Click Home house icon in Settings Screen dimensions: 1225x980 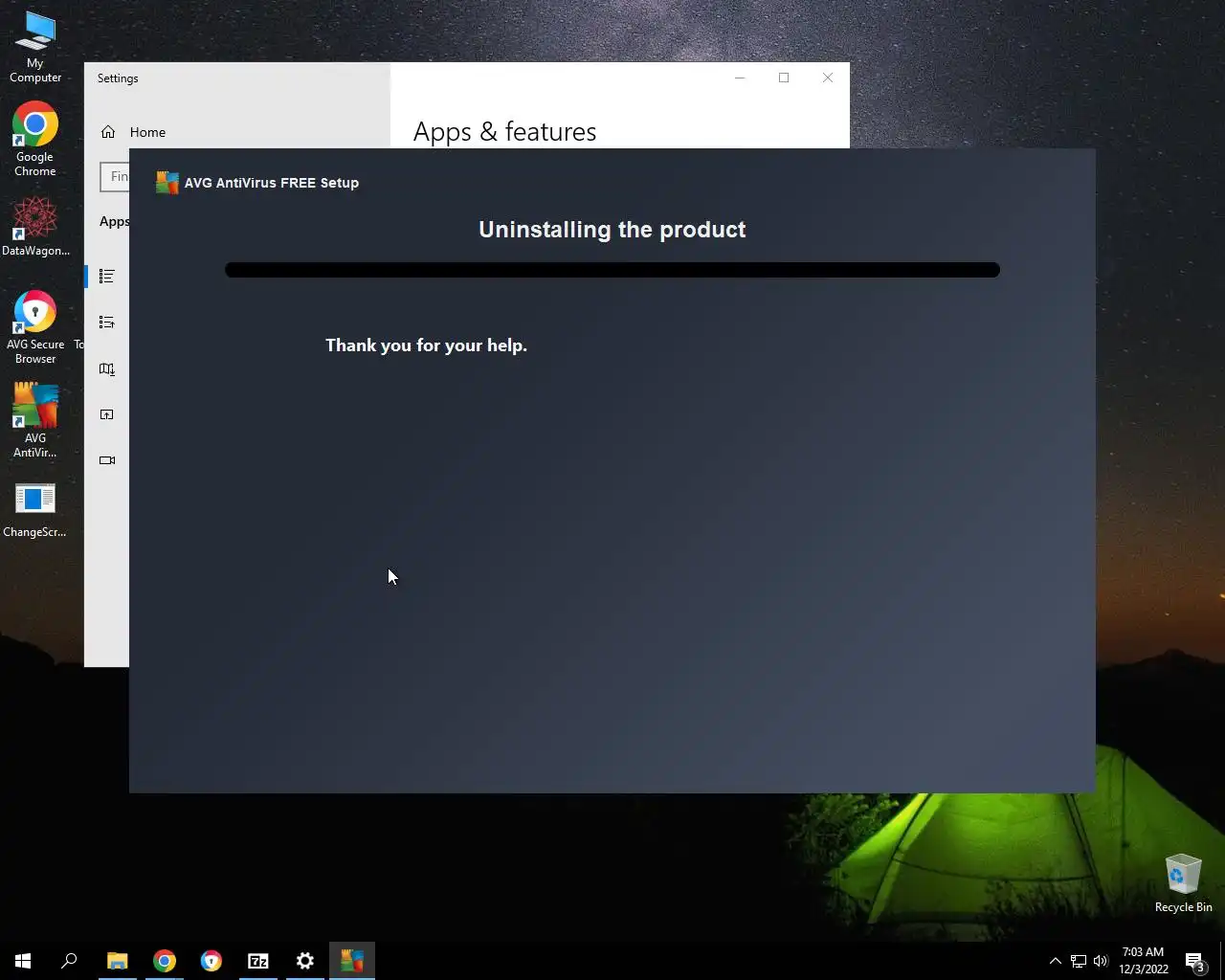point(108,132)
